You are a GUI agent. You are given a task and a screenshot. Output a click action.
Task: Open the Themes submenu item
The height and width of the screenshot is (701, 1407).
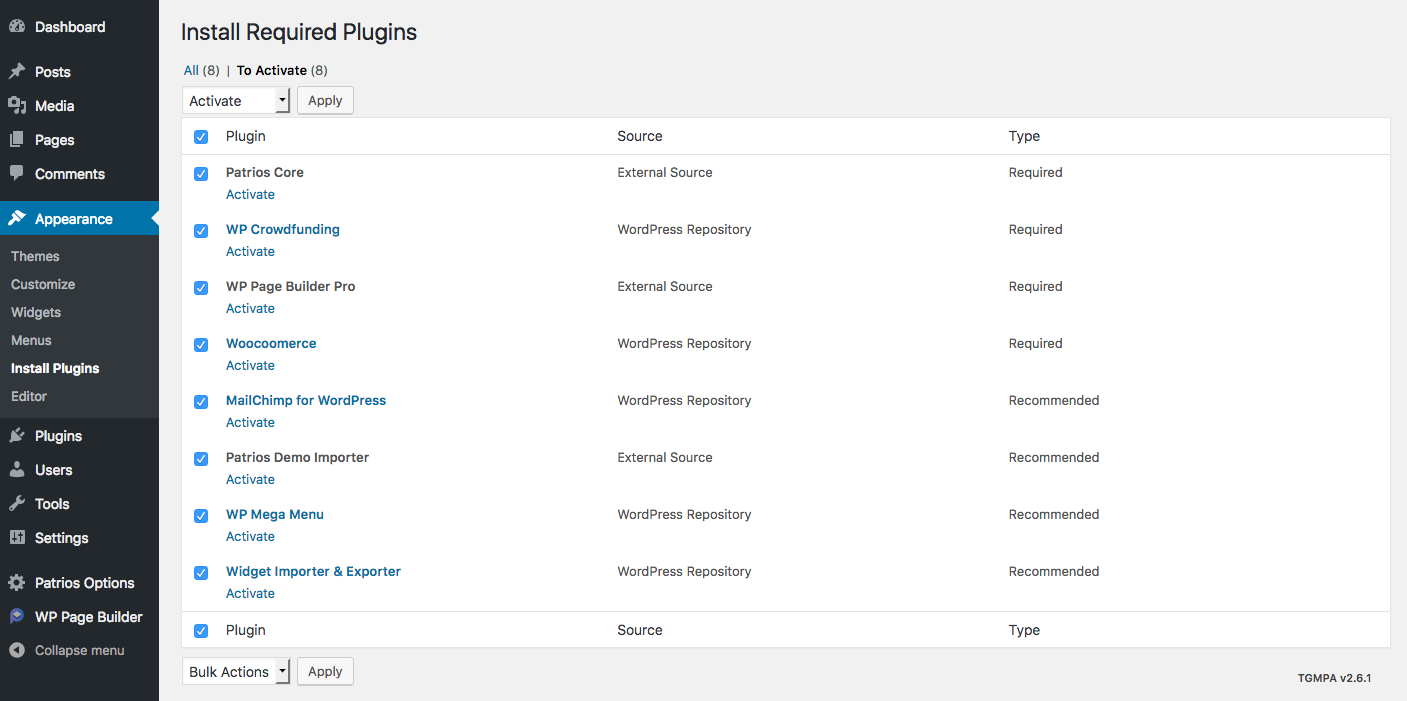[35, 256]
